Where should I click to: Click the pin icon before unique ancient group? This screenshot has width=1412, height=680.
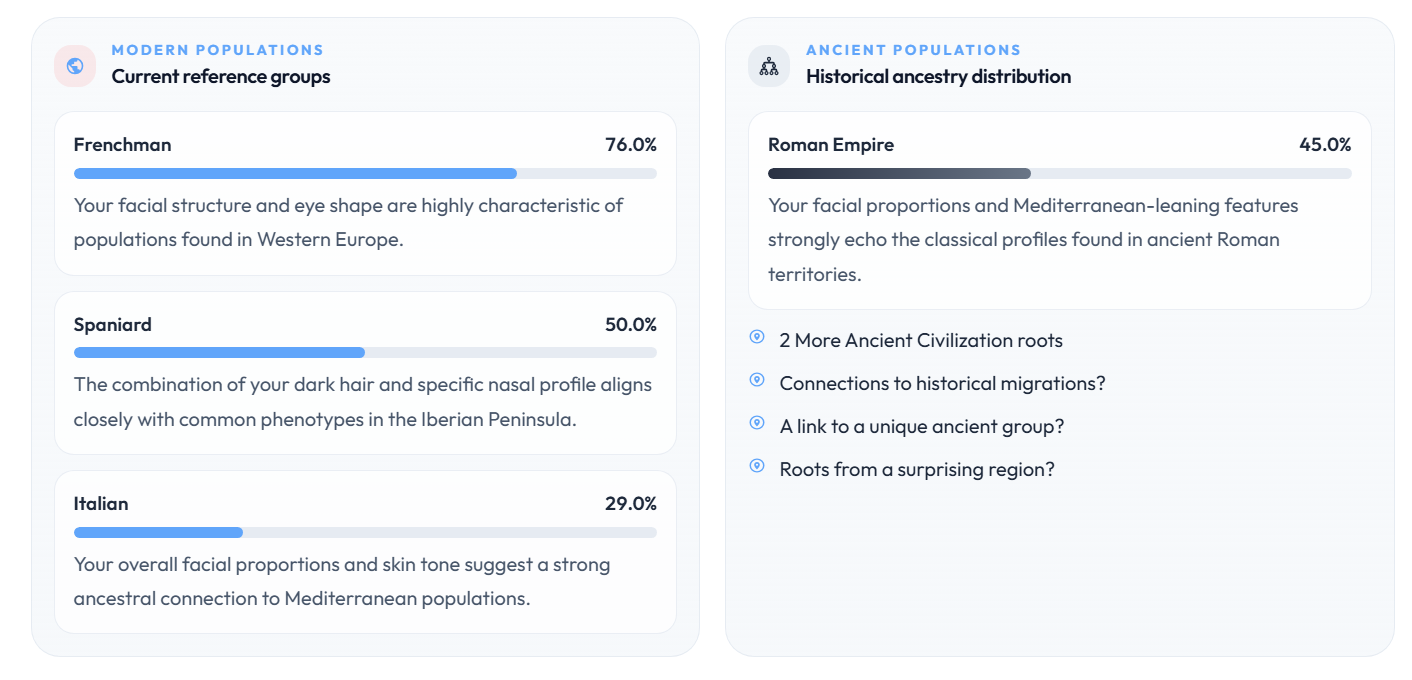pos(757,423)
